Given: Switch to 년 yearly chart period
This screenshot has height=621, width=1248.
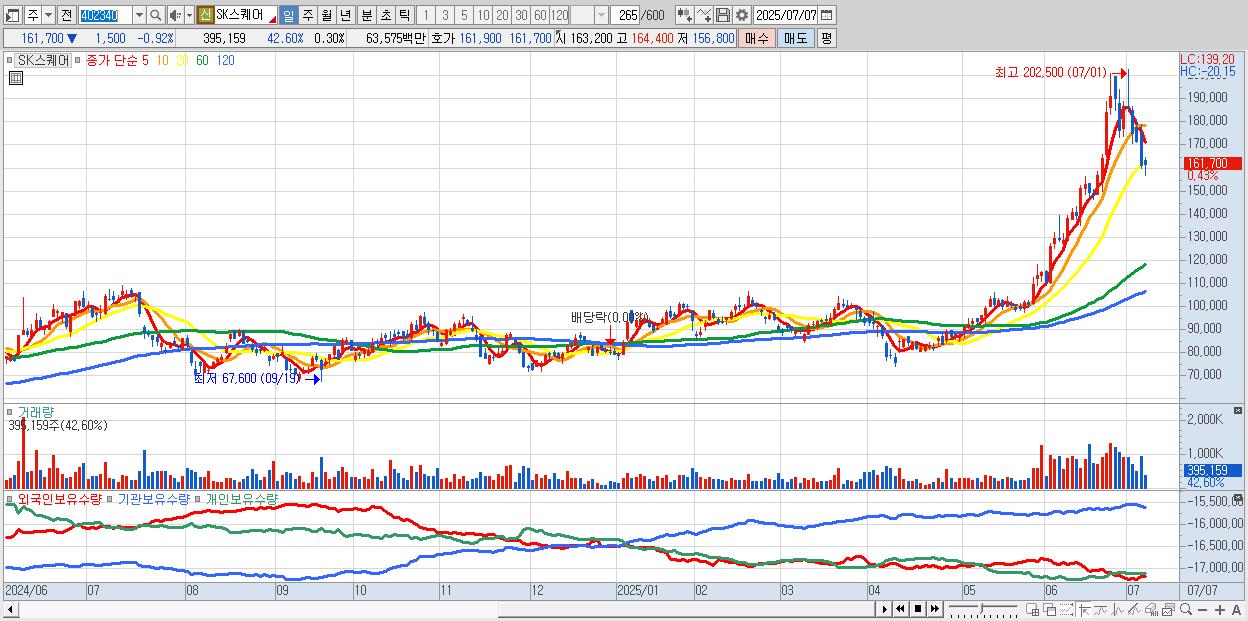Looking at the screenshot, I should click(x=345, y=15).
